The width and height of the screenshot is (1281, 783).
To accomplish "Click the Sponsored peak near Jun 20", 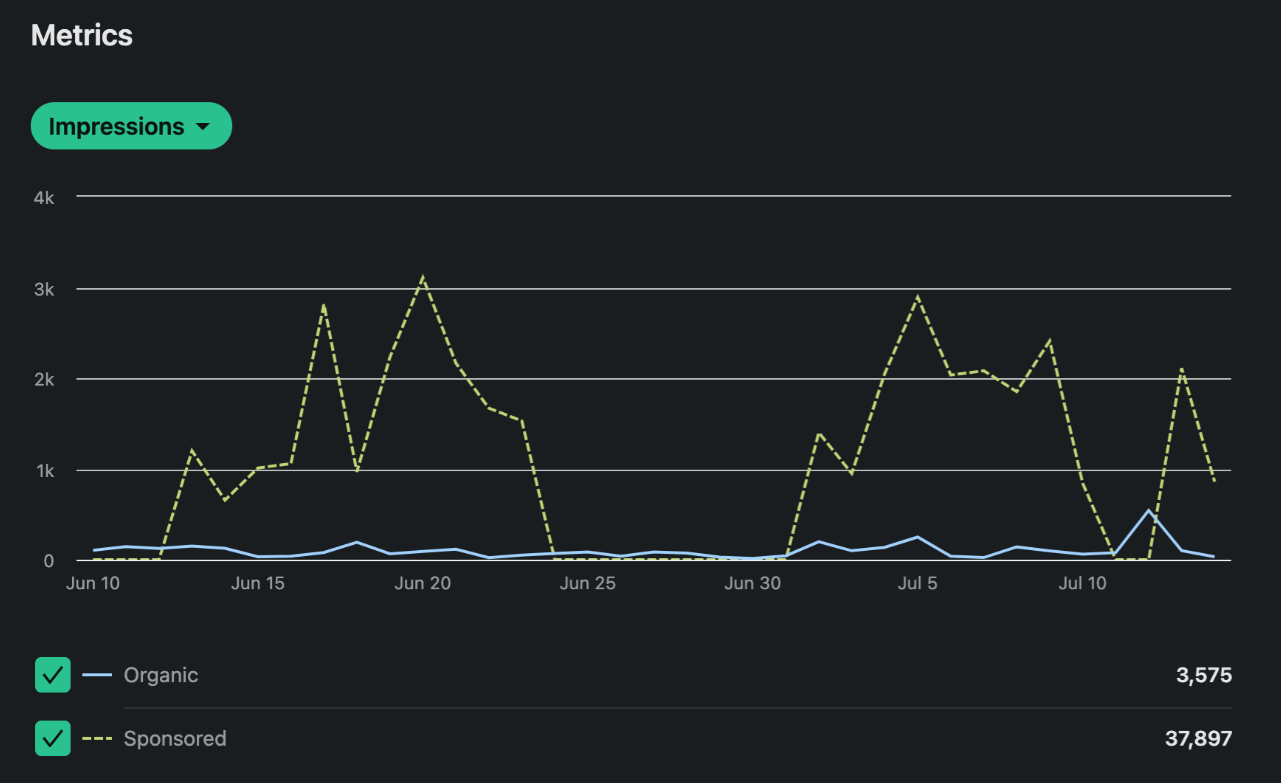I will (423, 277).
